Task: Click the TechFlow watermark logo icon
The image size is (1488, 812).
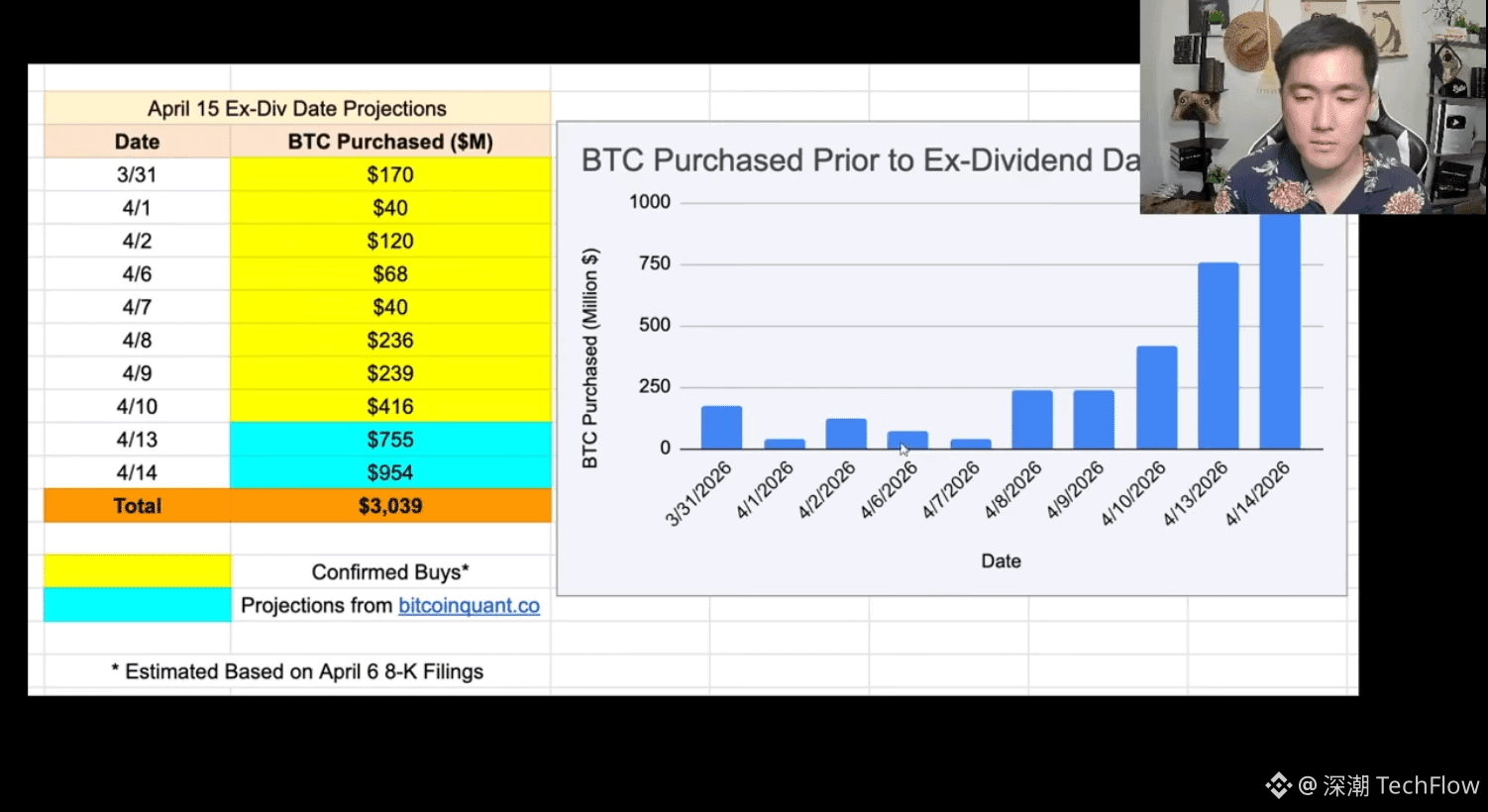Action: coord(1279,785)
